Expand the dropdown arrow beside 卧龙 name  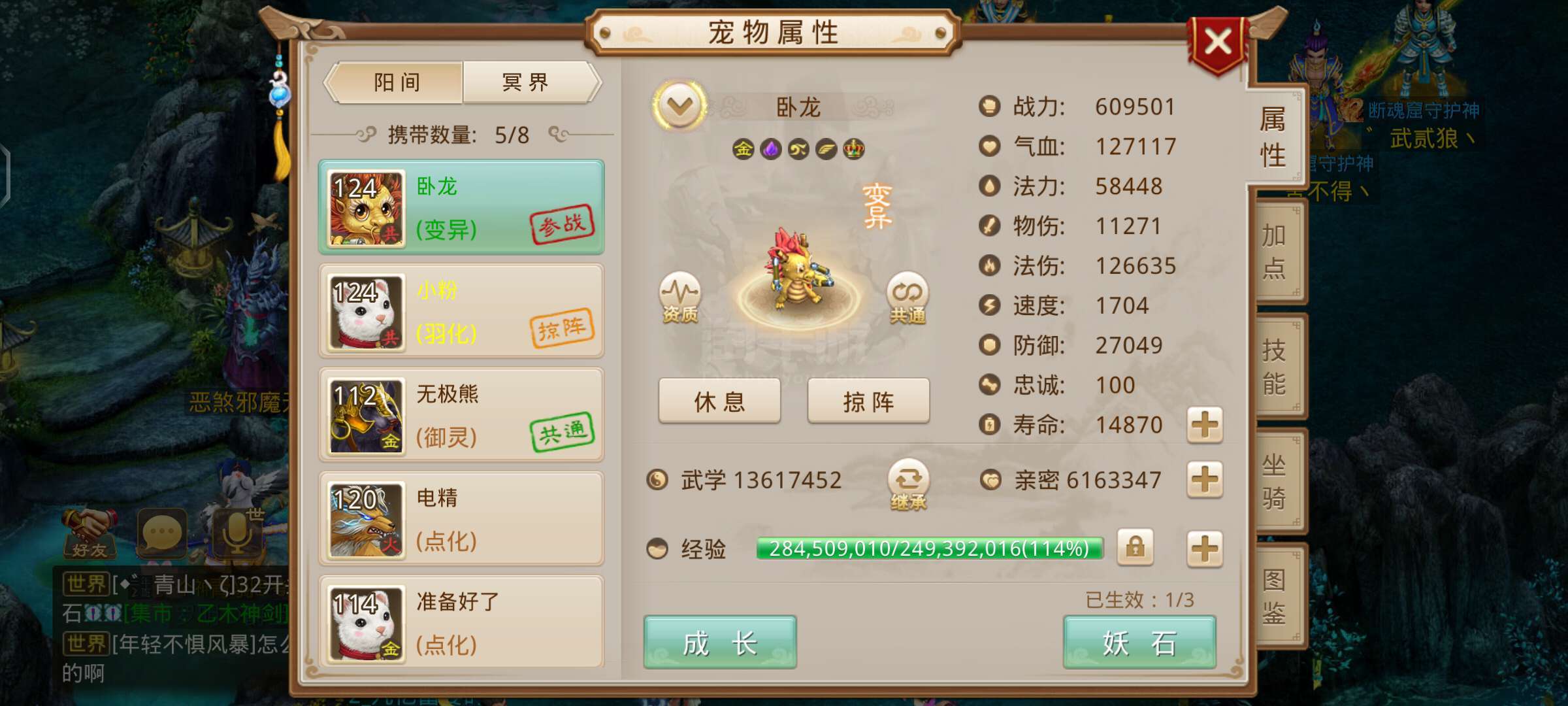[679, 105]
